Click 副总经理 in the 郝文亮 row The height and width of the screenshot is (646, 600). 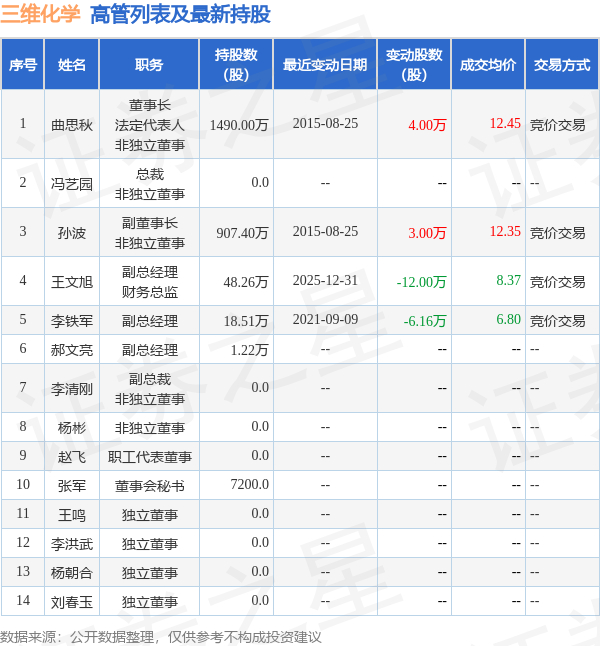(x=150, y=350)
